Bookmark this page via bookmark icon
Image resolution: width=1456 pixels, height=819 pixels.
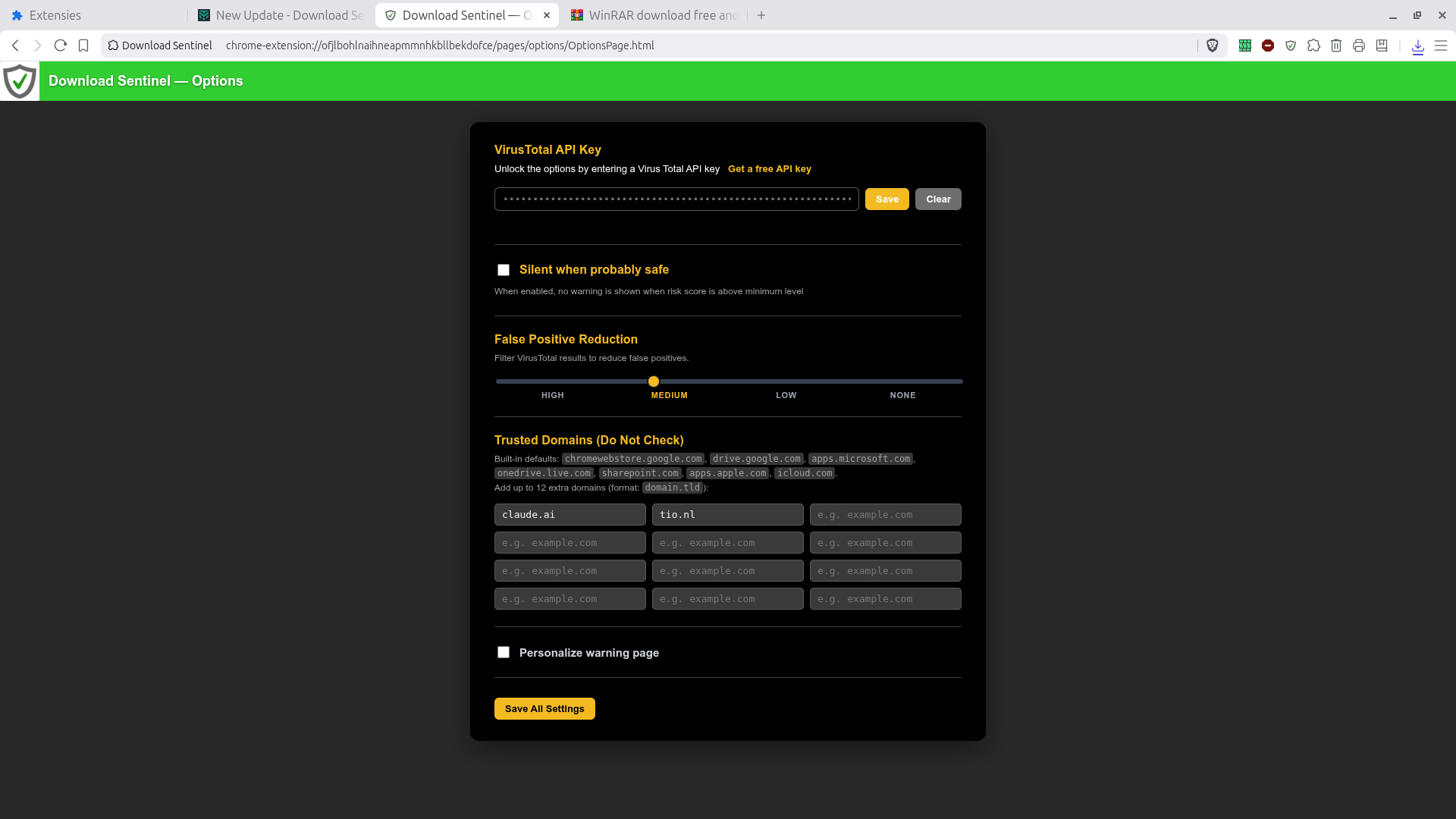[x=83, y=45]
